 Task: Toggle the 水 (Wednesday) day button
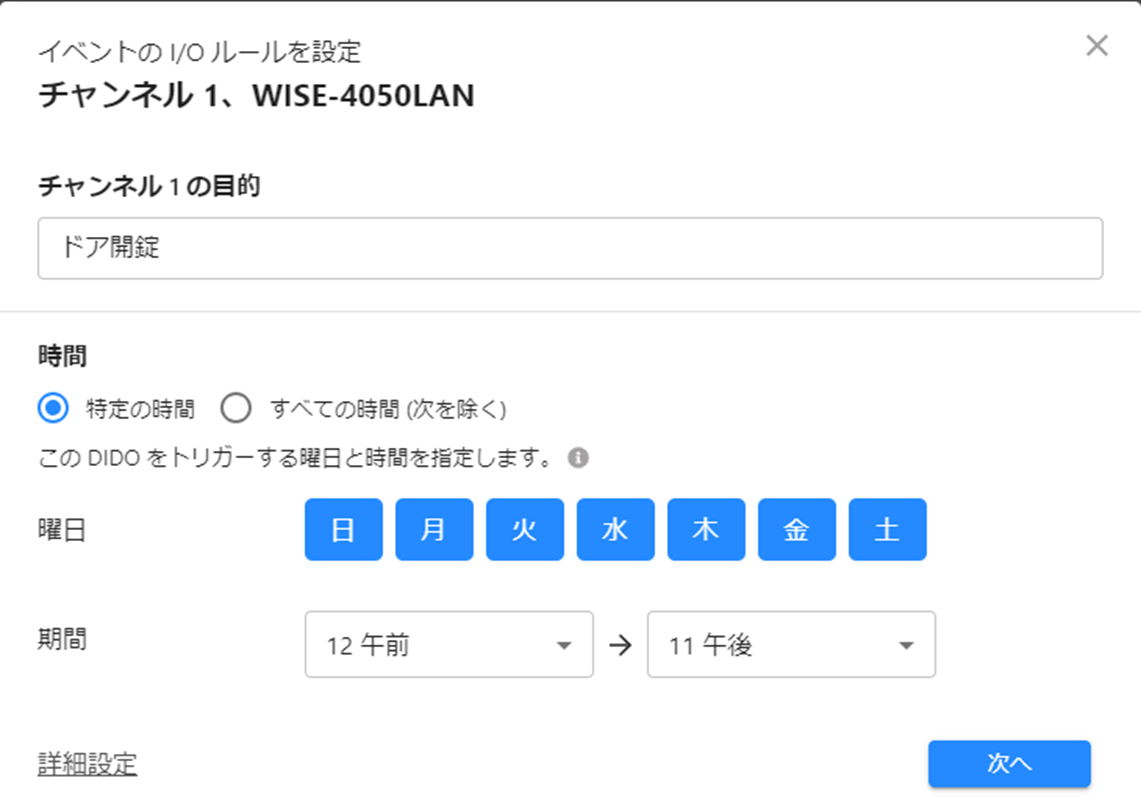click(x=616, y=530)
